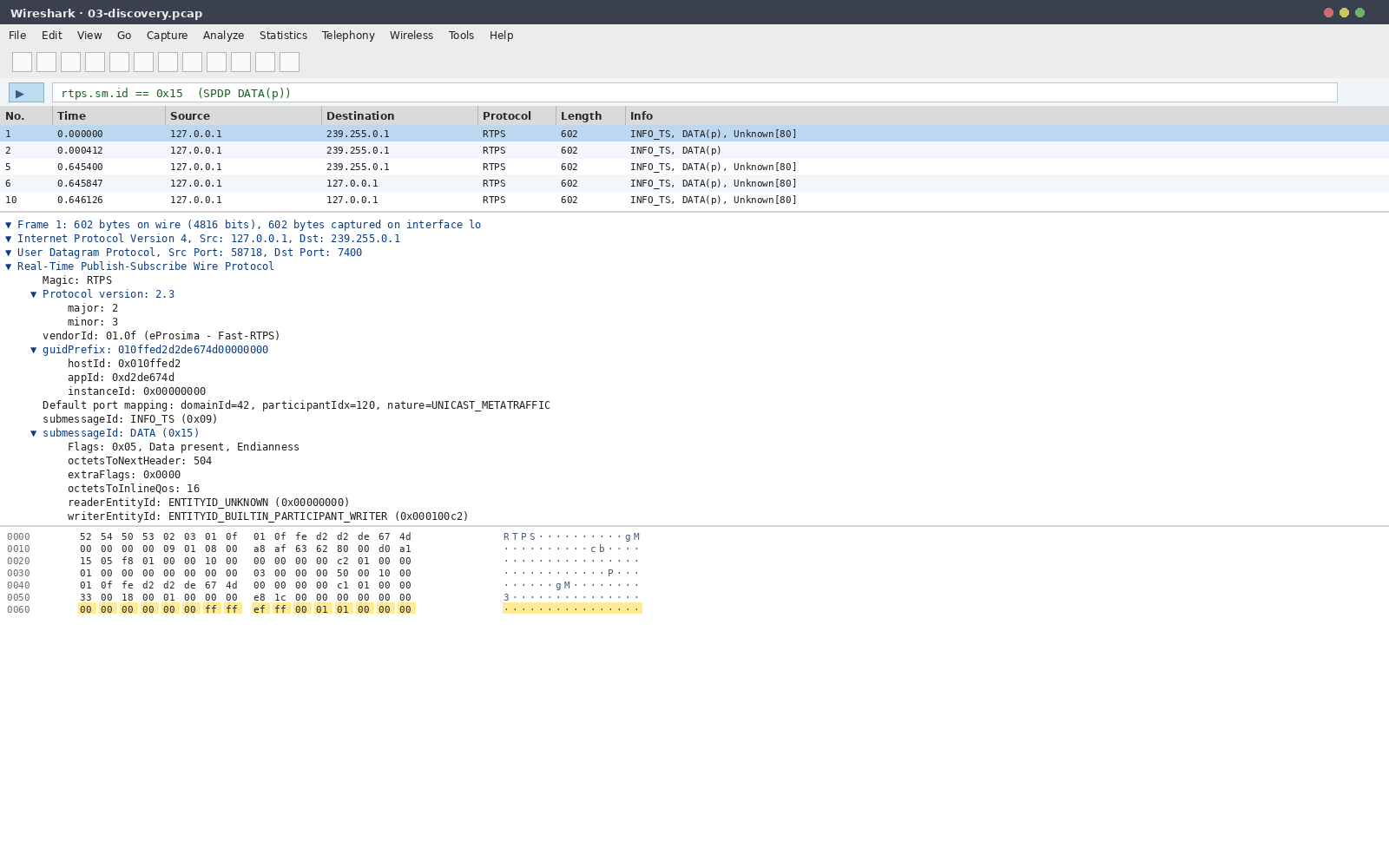Open the Go menu
Image resolution: width=1389 pixels, height=868 pixels.
[124, 36]
